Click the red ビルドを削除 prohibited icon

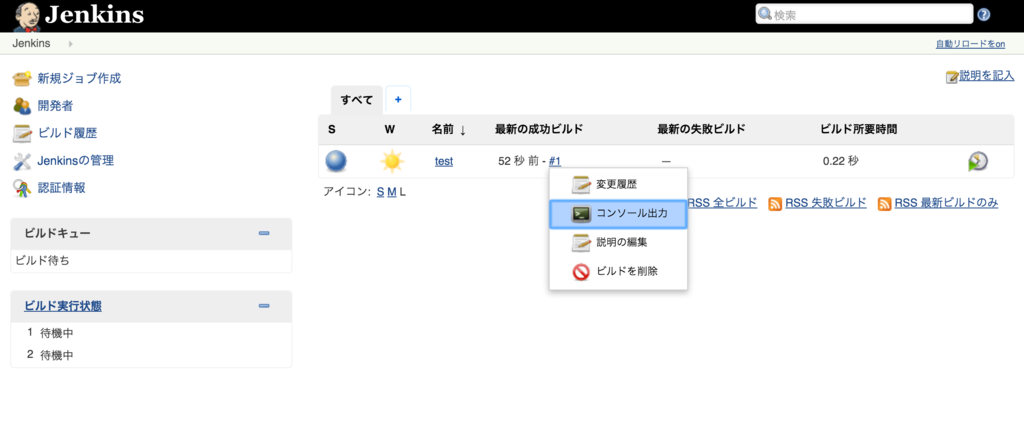click(x=581, y=272)
